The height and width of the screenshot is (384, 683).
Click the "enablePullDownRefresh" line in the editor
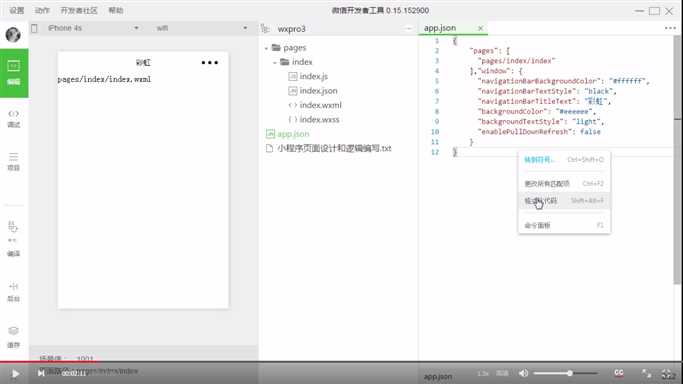[539, 132]
